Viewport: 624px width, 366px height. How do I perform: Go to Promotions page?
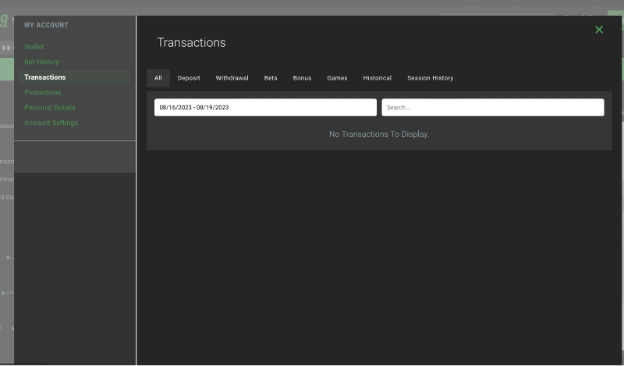pyautogui.click(x=43, y=92)
